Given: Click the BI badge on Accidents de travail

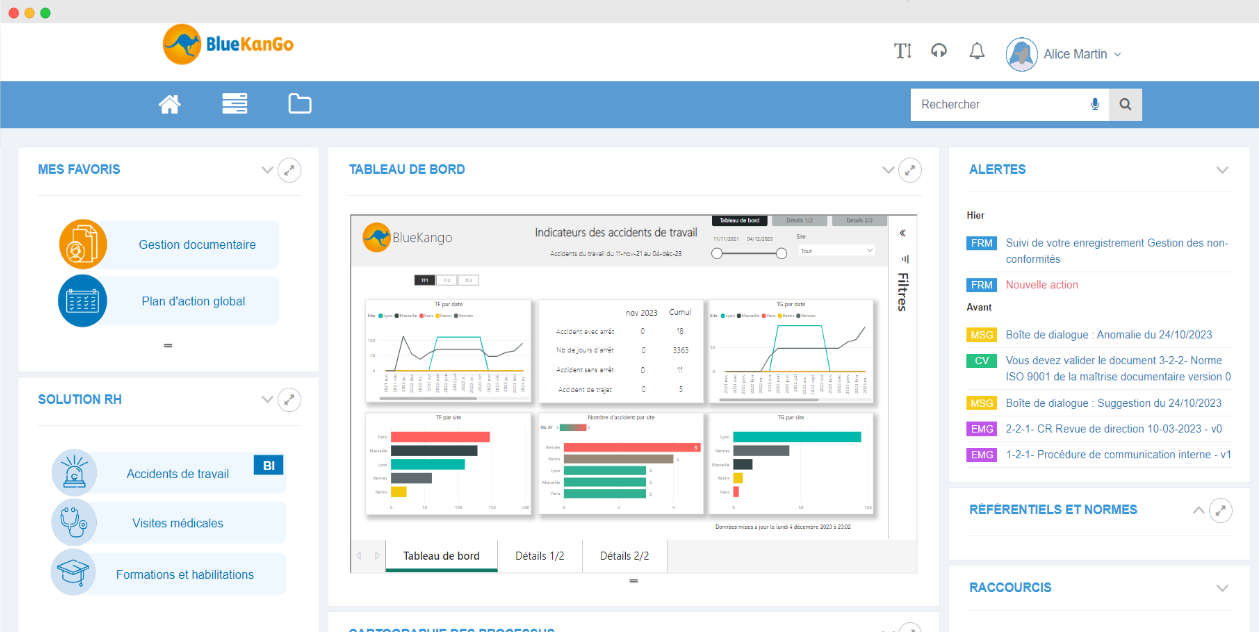Looking at the screenshot, I should point(268,465).
